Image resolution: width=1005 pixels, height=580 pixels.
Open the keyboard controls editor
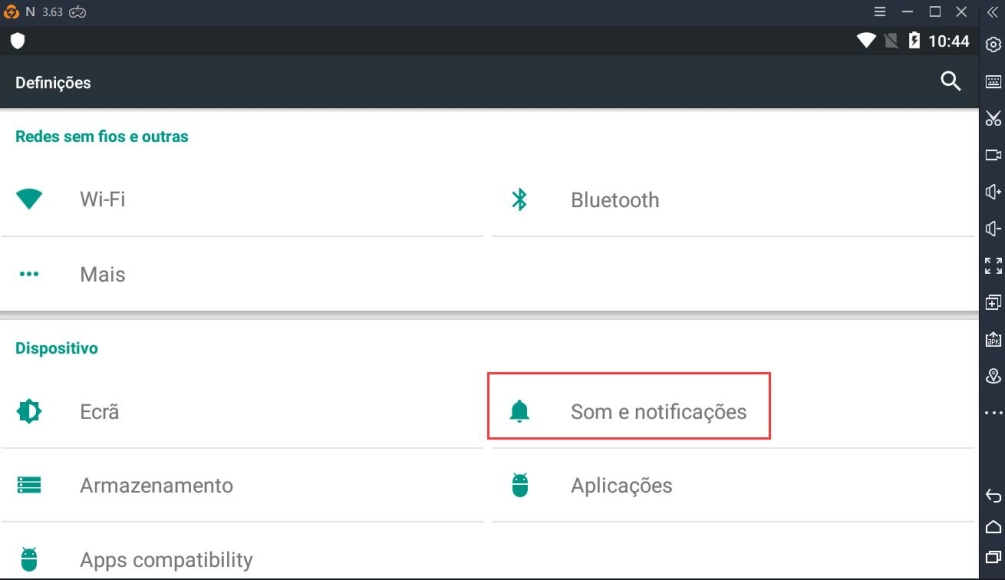pyautogui.click(x=991, y=80)
